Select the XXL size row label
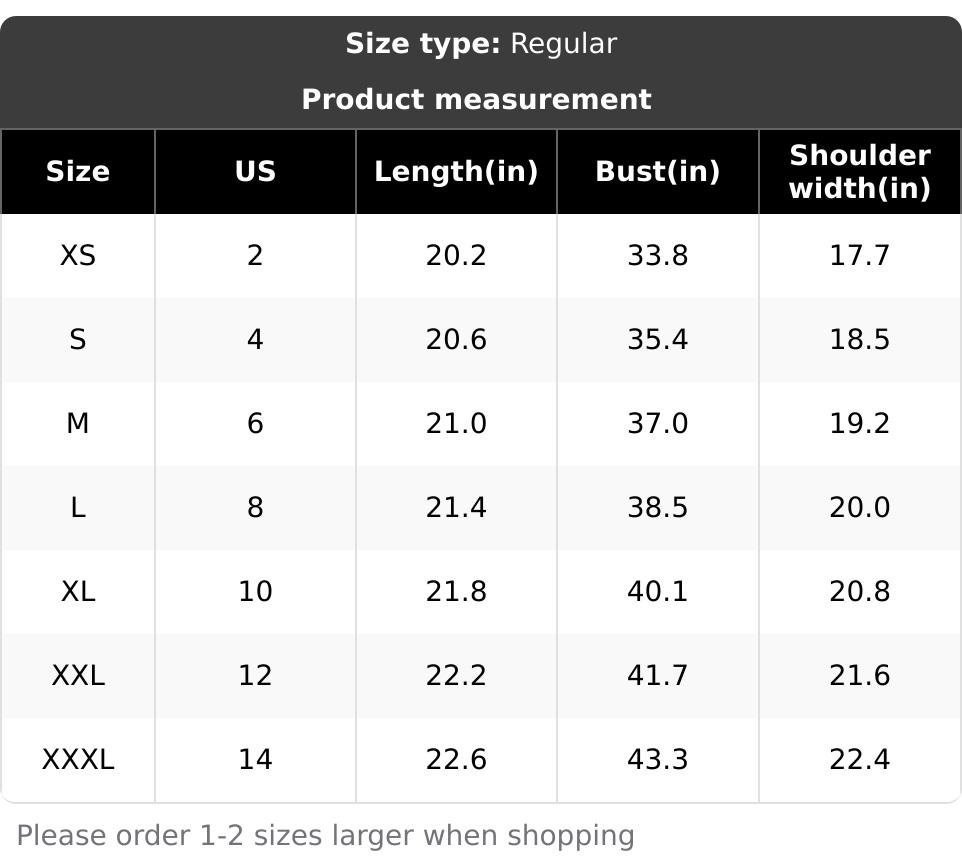The width and height of the screenshot is (962, 868). [78, 676]
